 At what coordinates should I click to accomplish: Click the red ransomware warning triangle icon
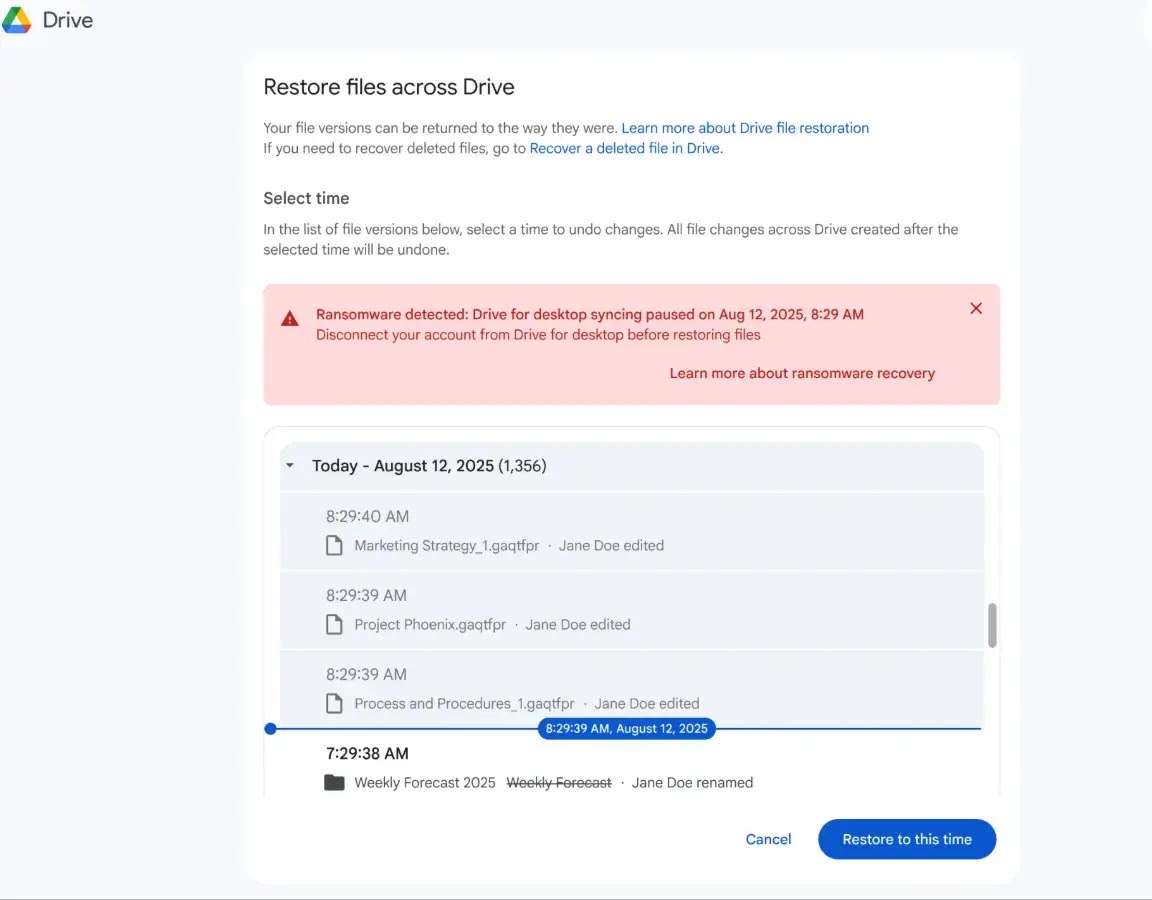289,318
